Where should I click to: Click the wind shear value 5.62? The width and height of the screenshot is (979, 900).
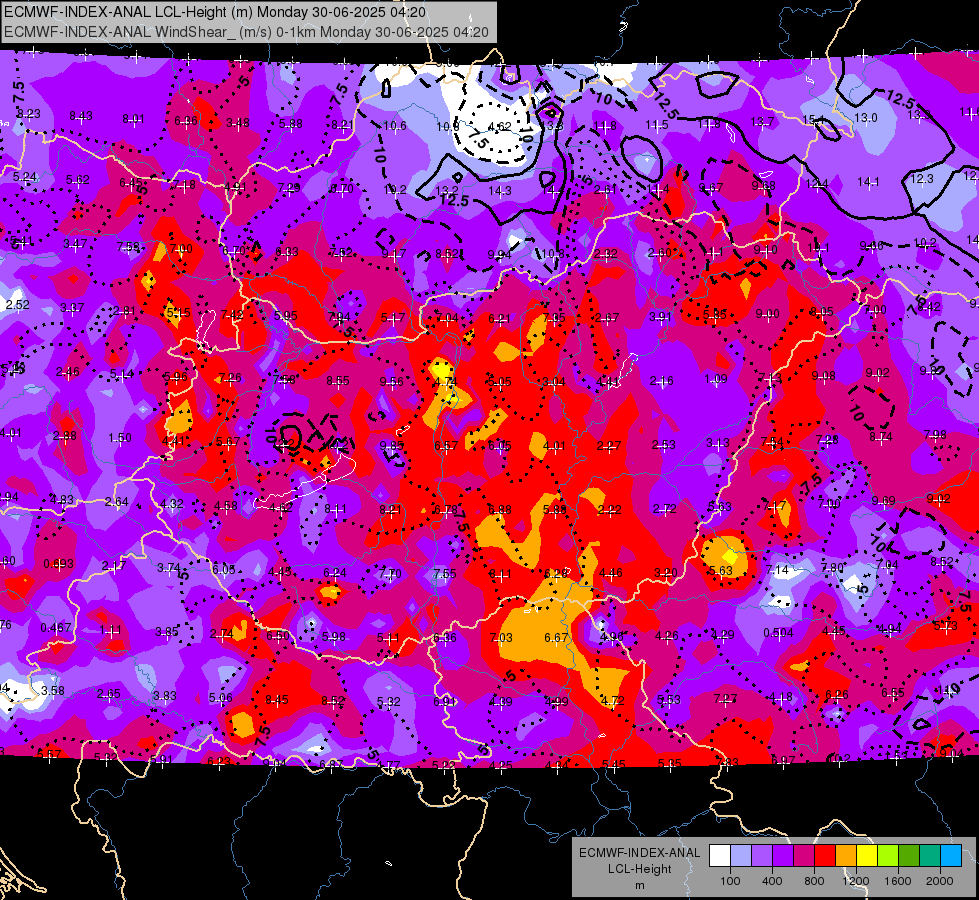77,180
